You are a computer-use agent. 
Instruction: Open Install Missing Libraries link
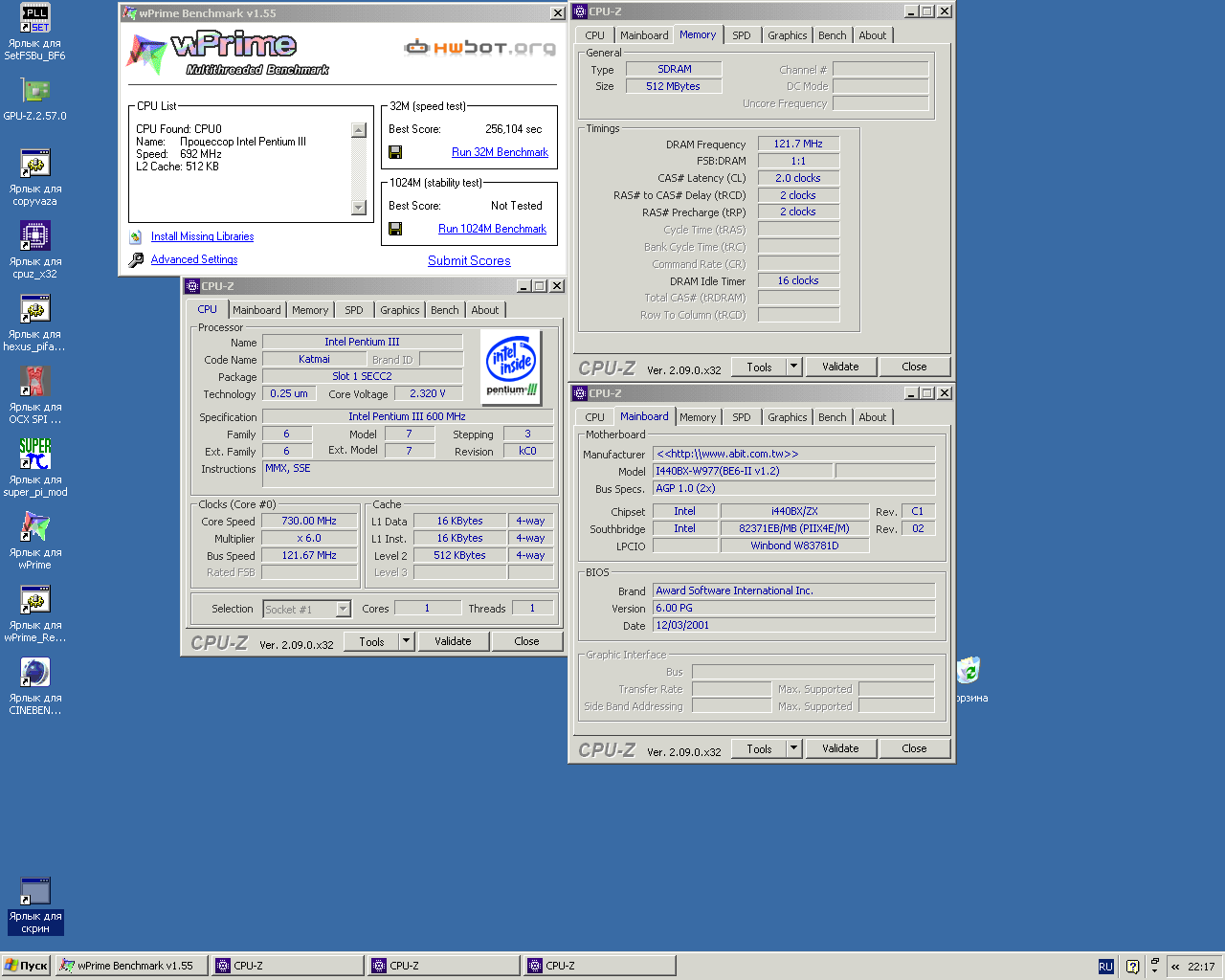pyautogui.click(x=202, y=236)
